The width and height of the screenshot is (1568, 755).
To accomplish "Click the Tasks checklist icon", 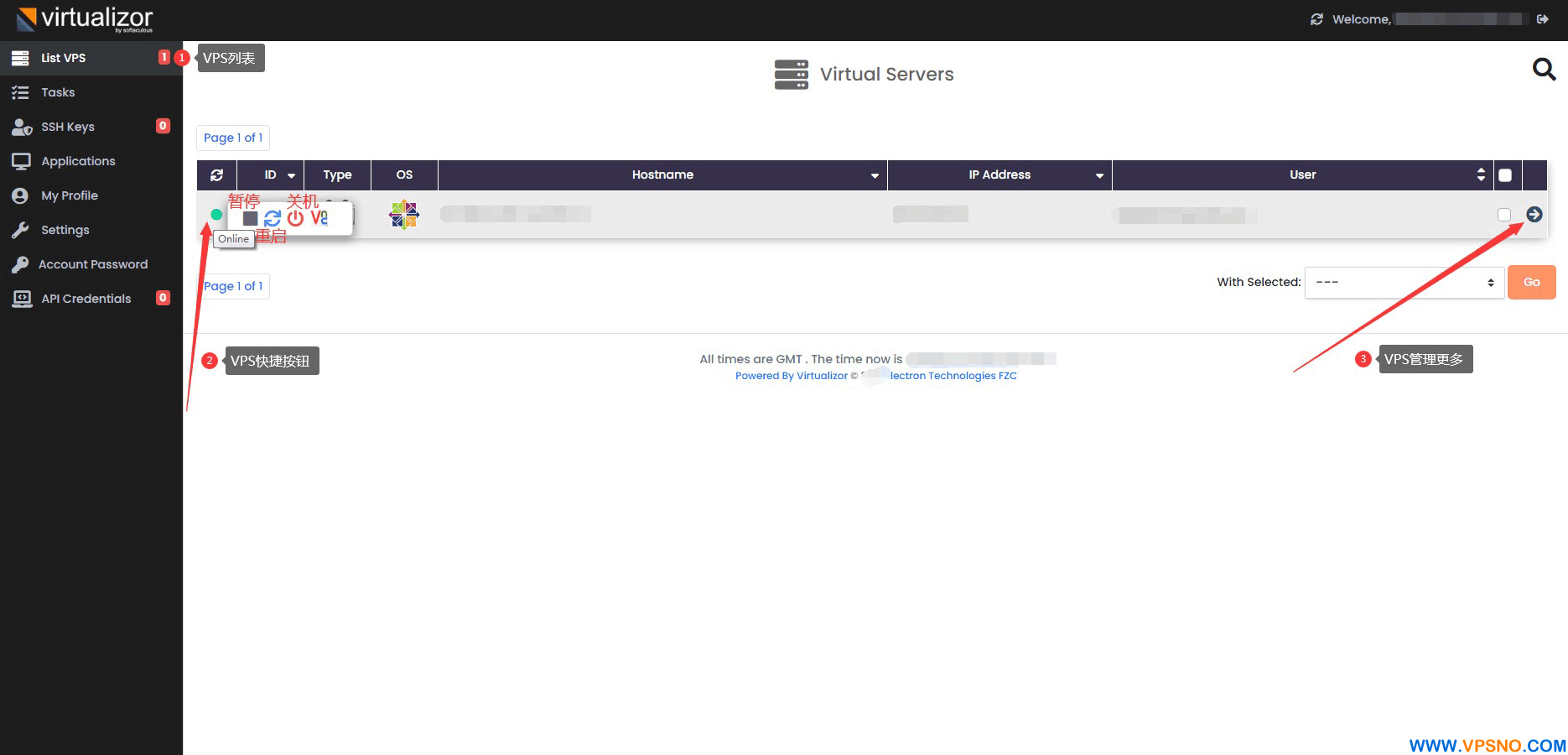I will (x=20, y=92).
